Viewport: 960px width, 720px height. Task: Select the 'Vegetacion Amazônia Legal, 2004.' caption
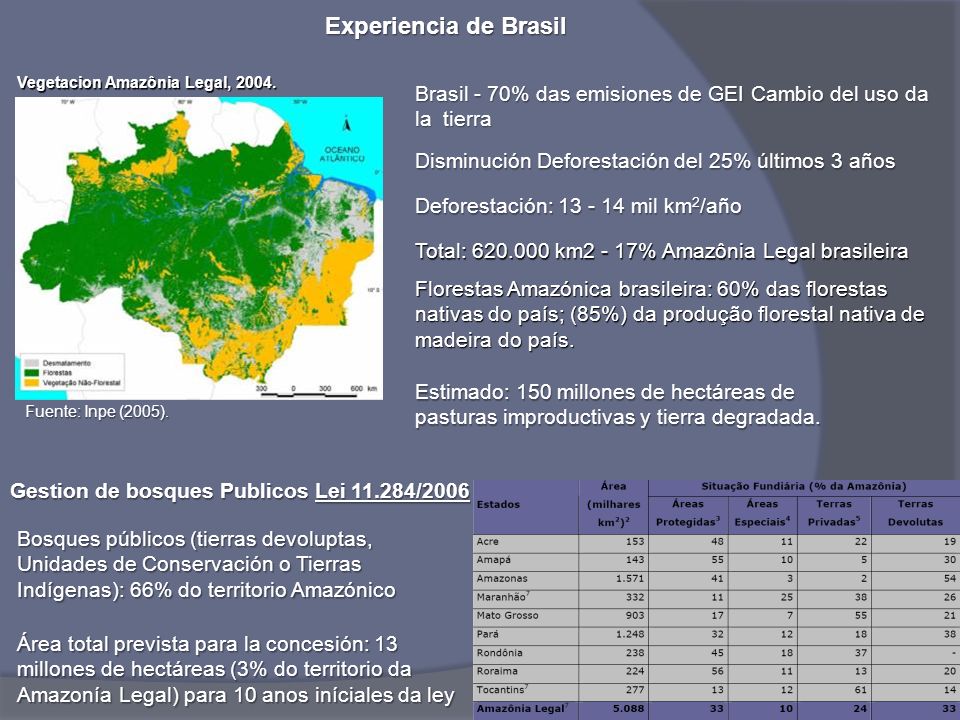pos(146,83)
